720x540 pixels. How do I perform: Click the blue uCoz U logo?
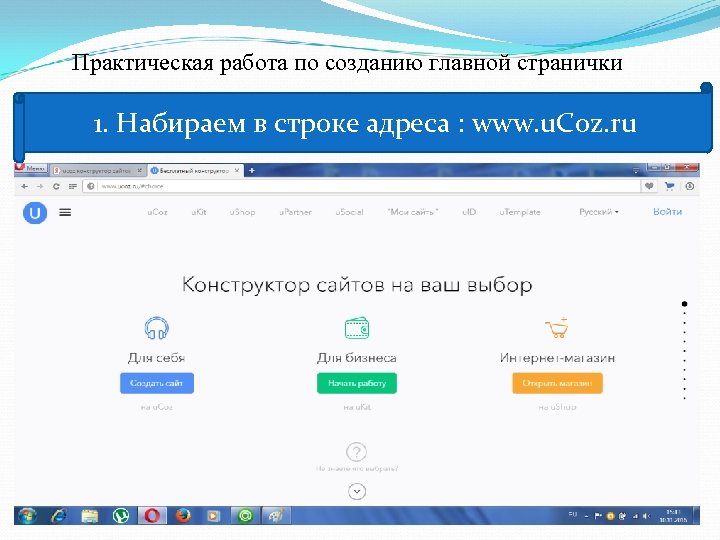35,213
